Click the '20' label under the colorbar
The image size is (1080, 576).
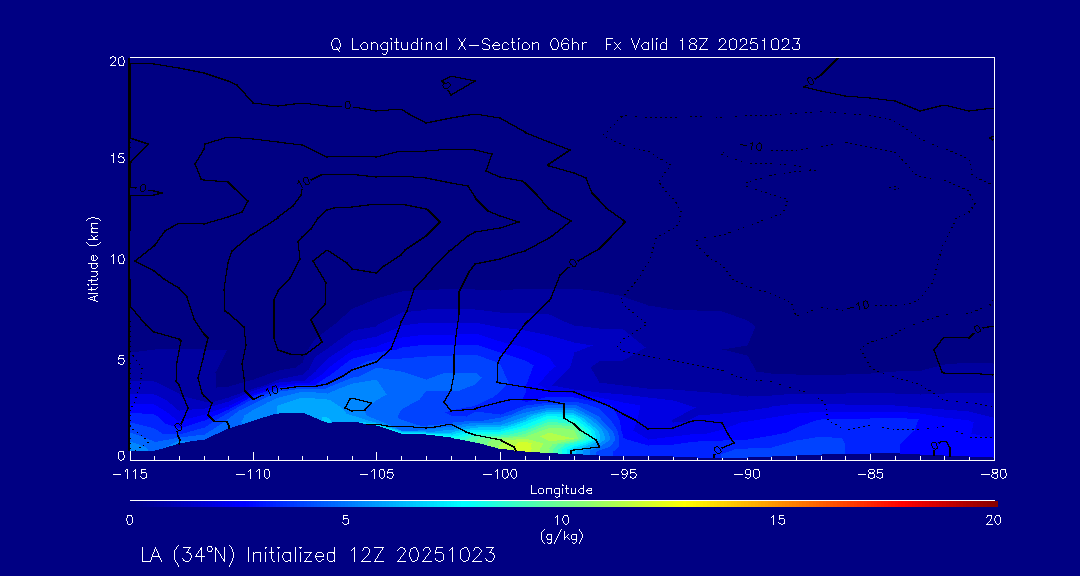[x=992, y=520]
